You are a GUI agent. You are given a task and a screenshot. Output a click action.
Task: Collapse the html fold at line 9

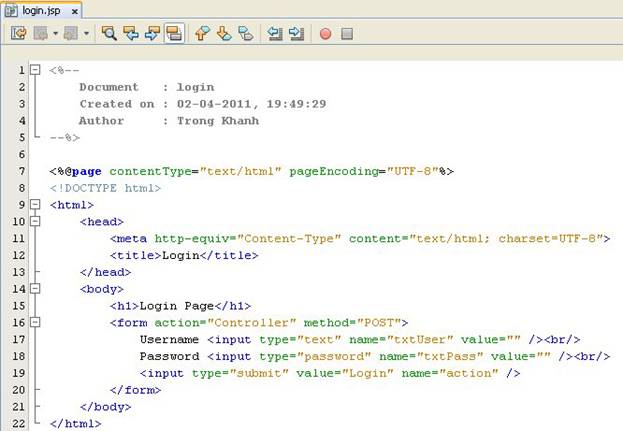pyautogui.click(x=35, y=205)
